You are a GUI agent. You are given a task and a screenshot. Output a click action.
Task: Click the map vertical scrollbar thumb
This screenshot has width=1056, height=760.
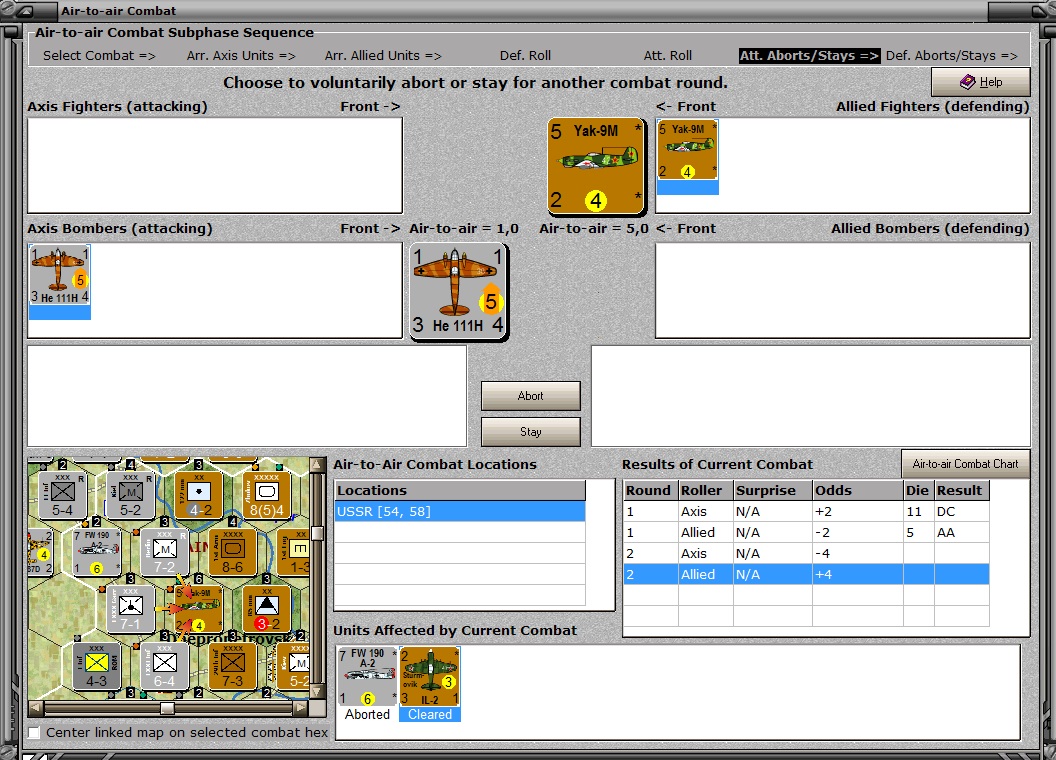[317, 534]
